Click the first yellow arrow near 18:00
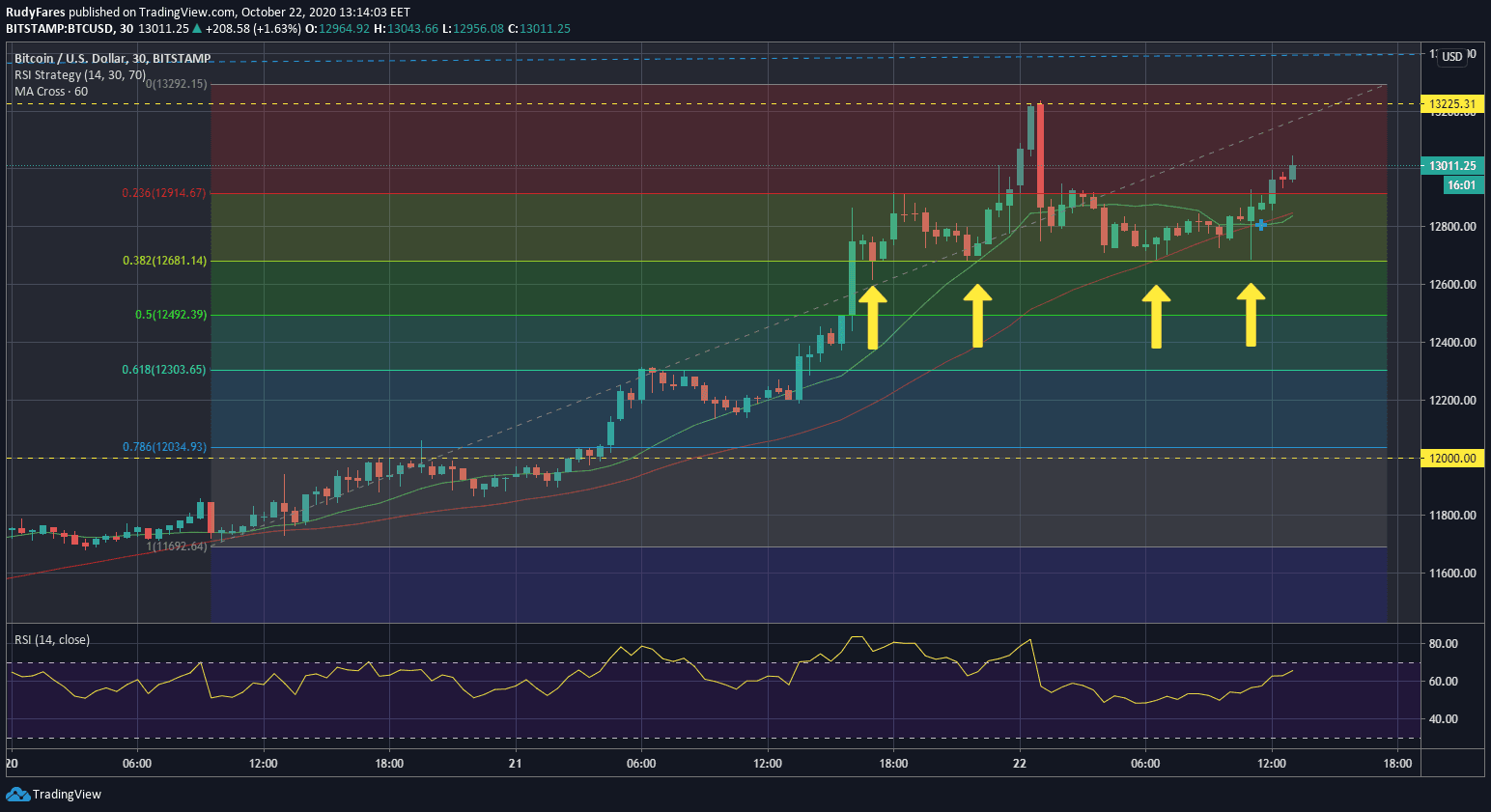The width and height of the screenshot is (1491, 812). (872, 317)
